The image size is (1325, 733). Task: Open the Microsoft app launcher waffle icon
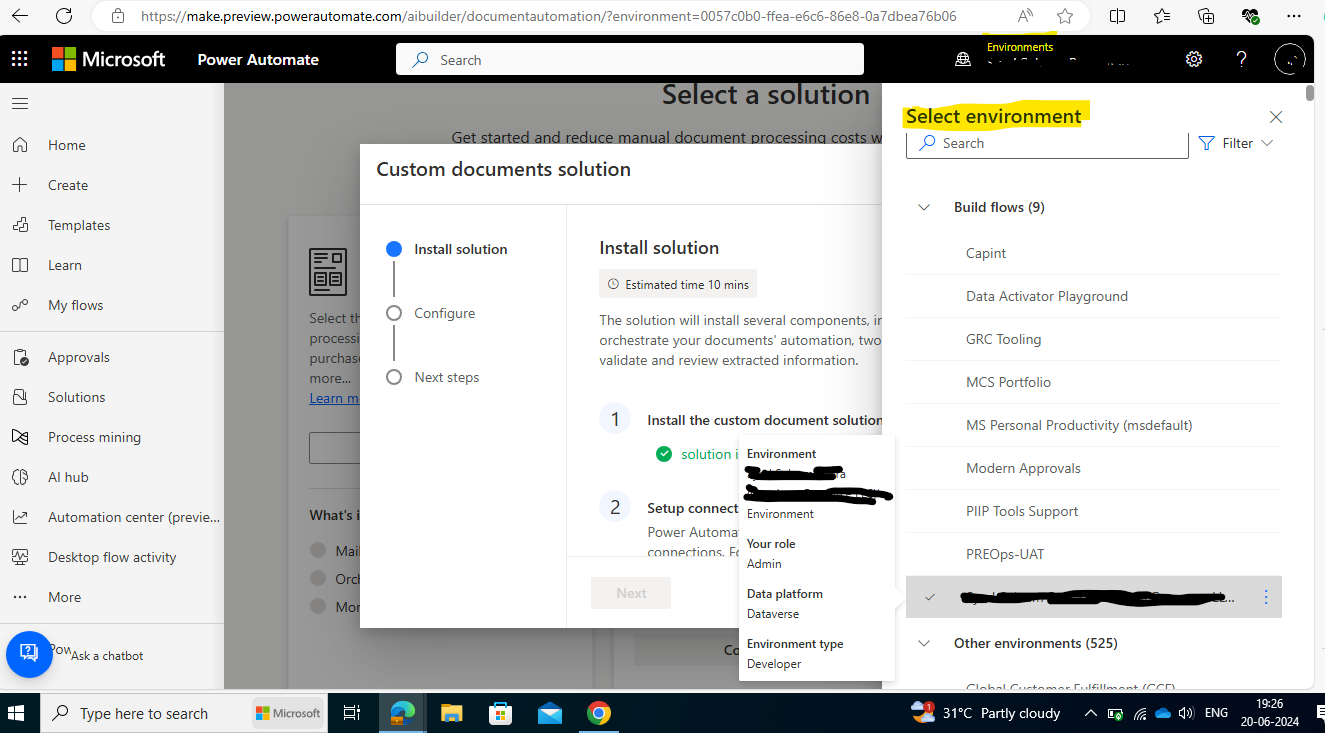(x=20, y=60)
